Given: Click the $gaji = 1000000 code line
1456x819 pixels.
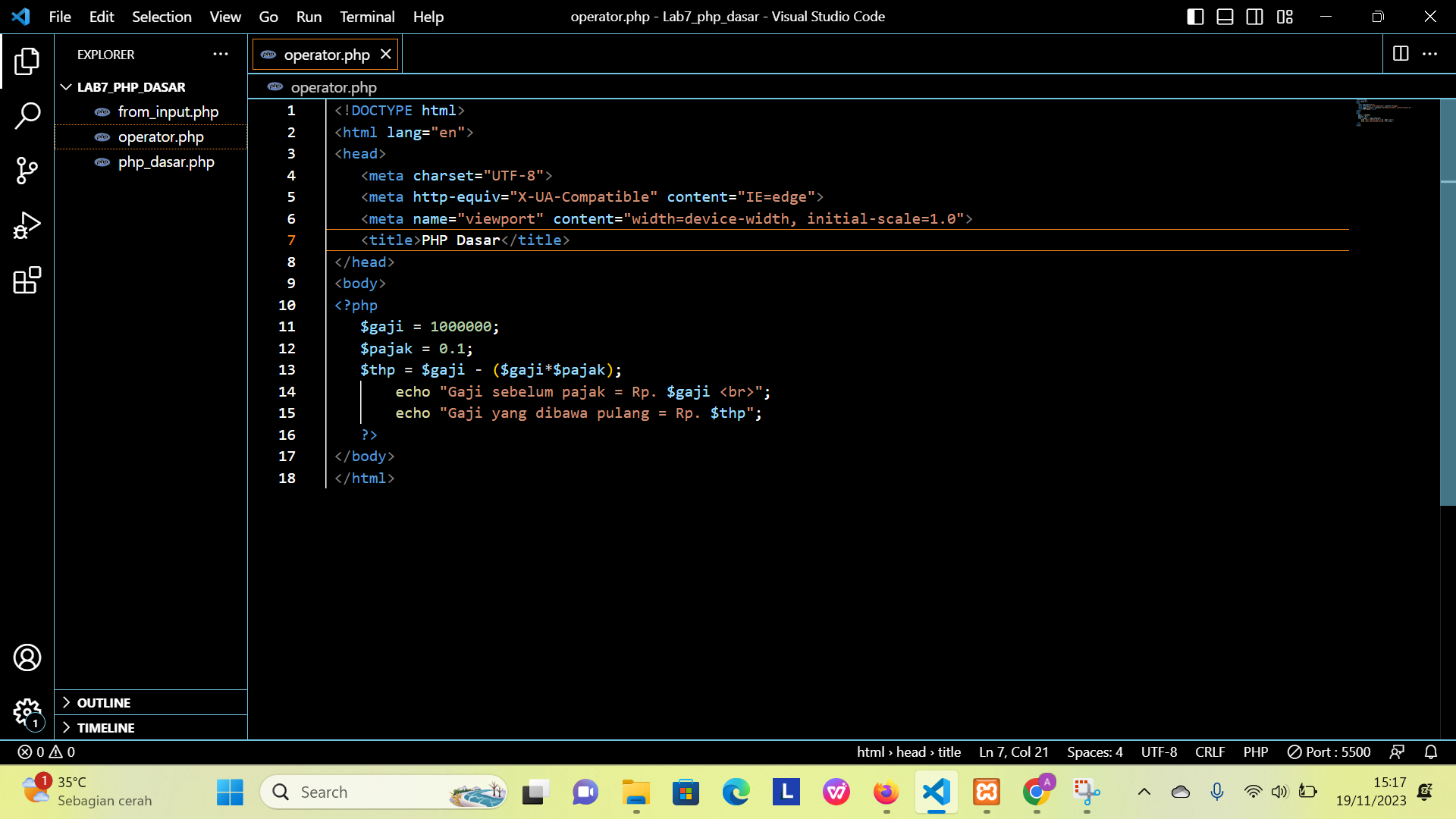Looking at the screenshot, I should (x=429, y=327).
